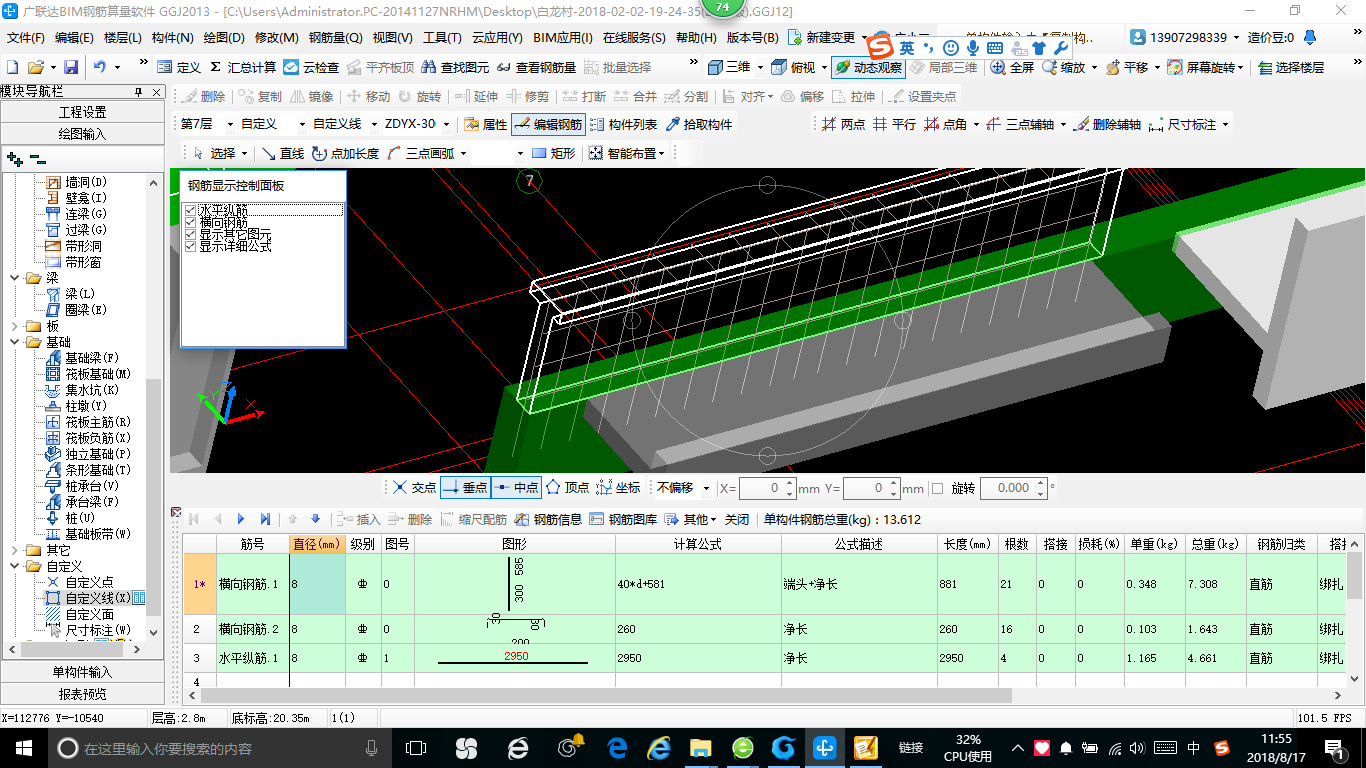This screenshot has height=768, width=1366.
Task: Select 筏板基础(M) in the tree
Action: [x=98, y=374]
